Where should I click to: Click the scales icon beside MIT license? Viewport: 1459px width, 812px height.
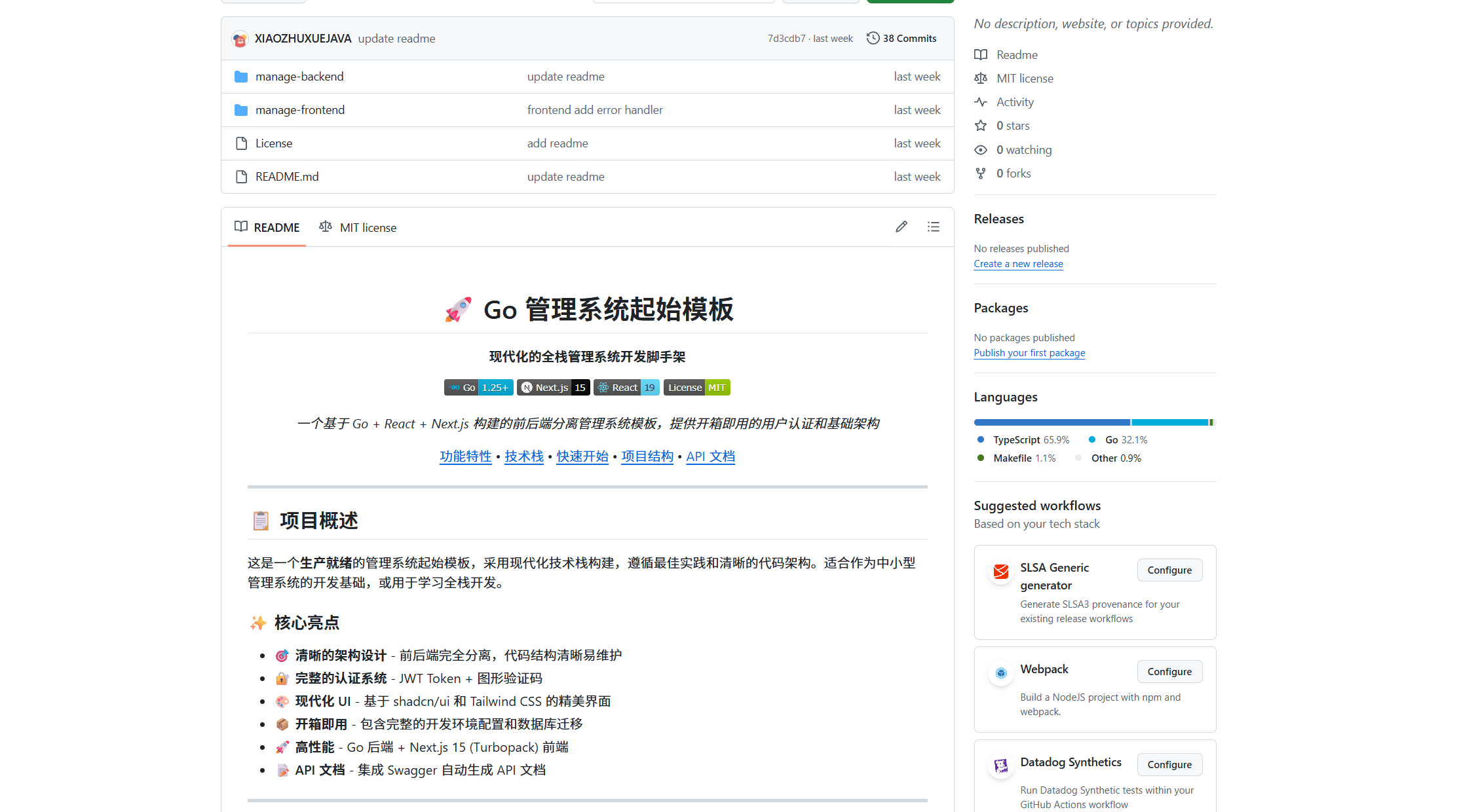pos(981,78)
